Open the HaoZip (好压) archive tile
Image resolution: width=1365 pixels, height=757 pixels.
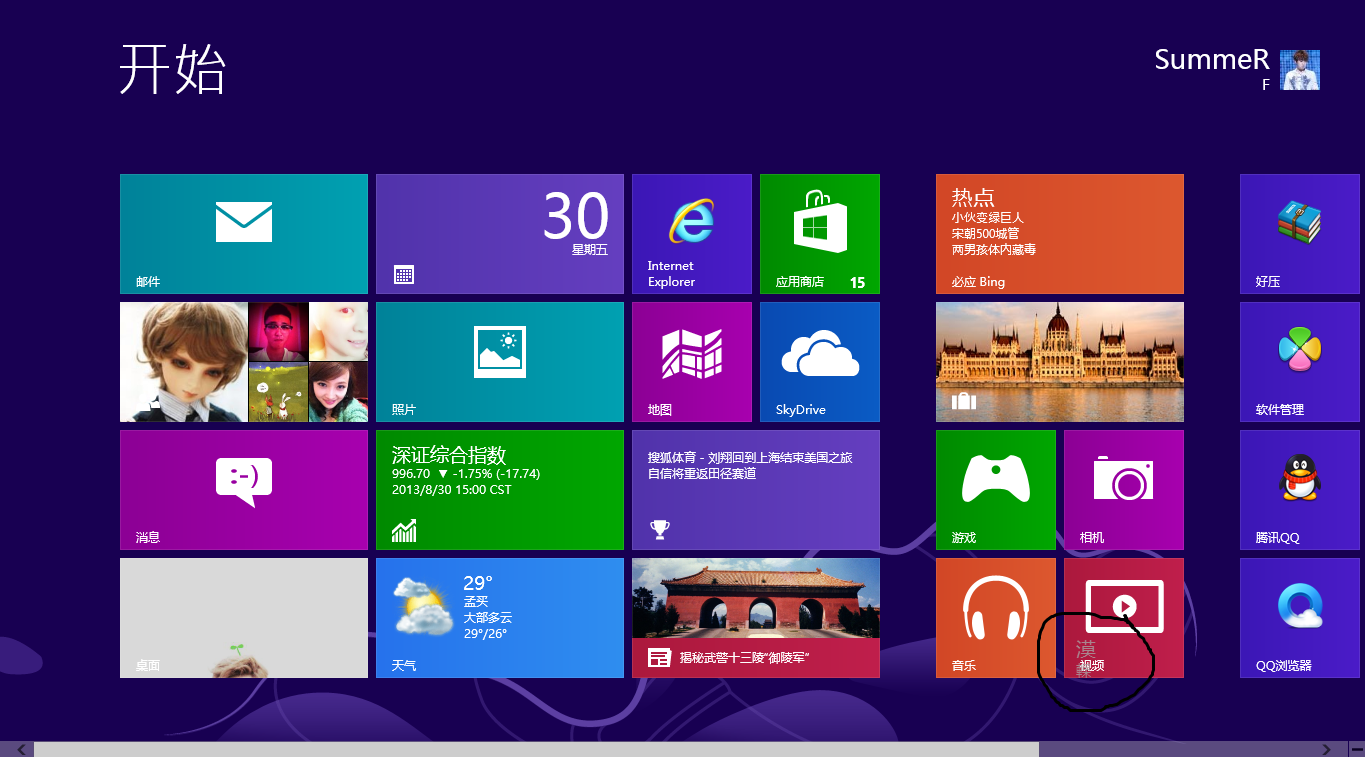click(1299, 233)
